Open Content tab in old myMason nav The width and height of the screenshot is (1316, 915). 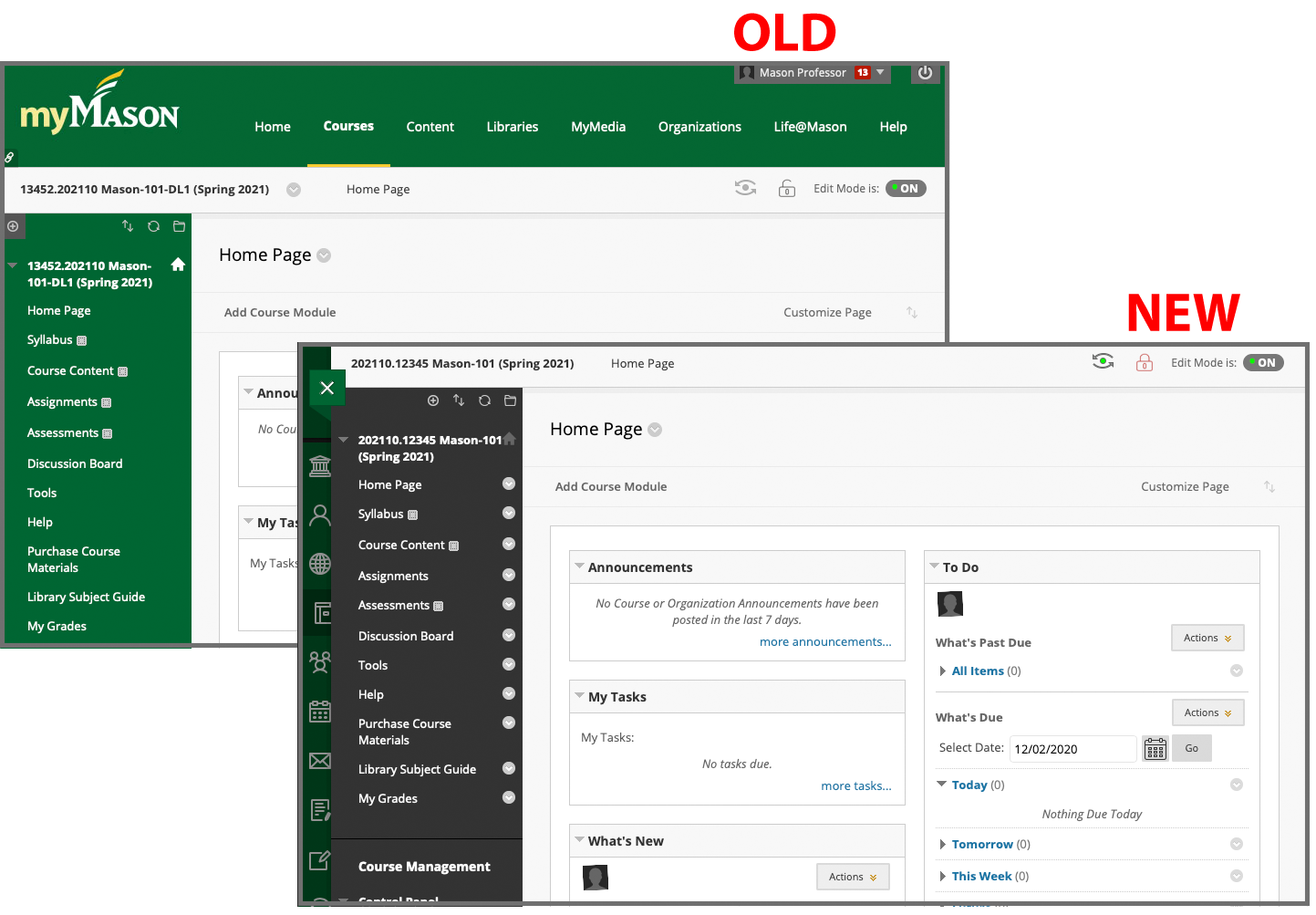[430, 127]
